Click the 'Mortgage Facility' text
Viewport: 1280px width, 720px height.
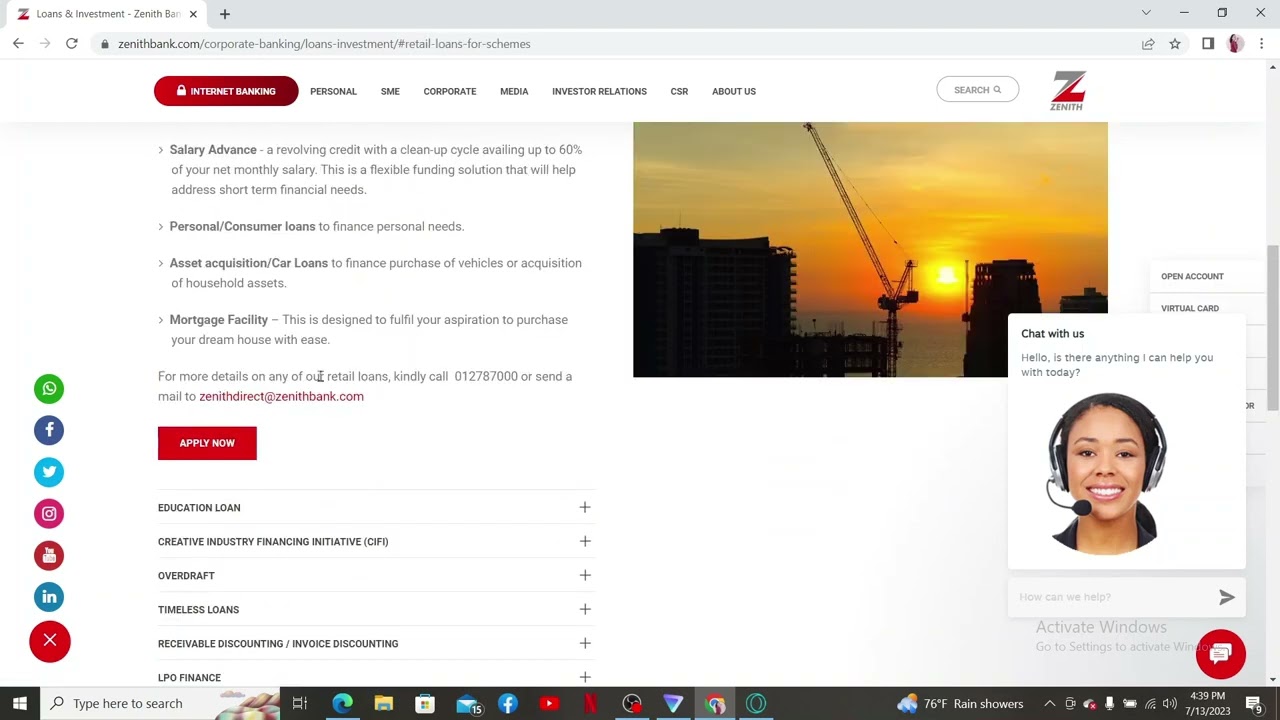click(x=219, y=320)
